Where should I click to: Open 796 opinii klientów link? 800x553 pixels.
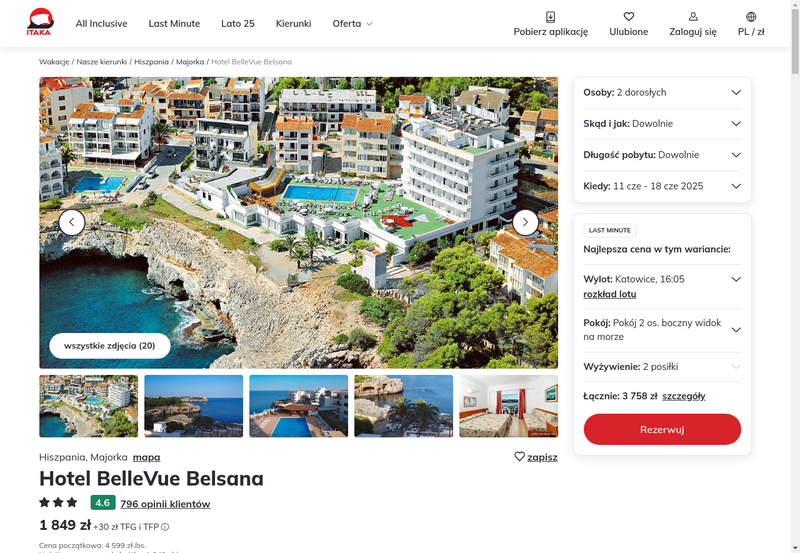165,504
